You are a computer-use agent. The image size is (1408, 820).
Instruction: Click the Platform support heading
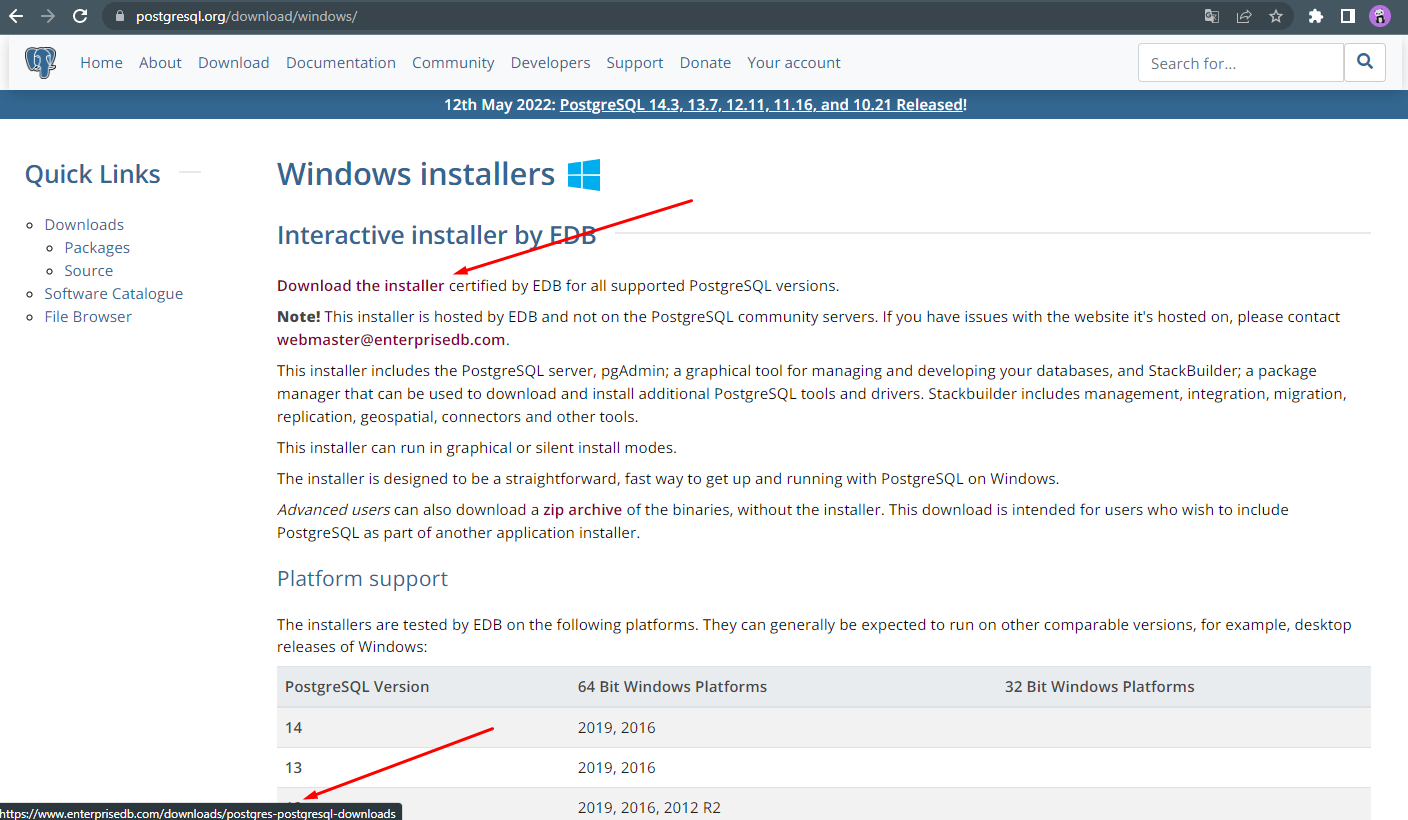click(x=362, y=579)
